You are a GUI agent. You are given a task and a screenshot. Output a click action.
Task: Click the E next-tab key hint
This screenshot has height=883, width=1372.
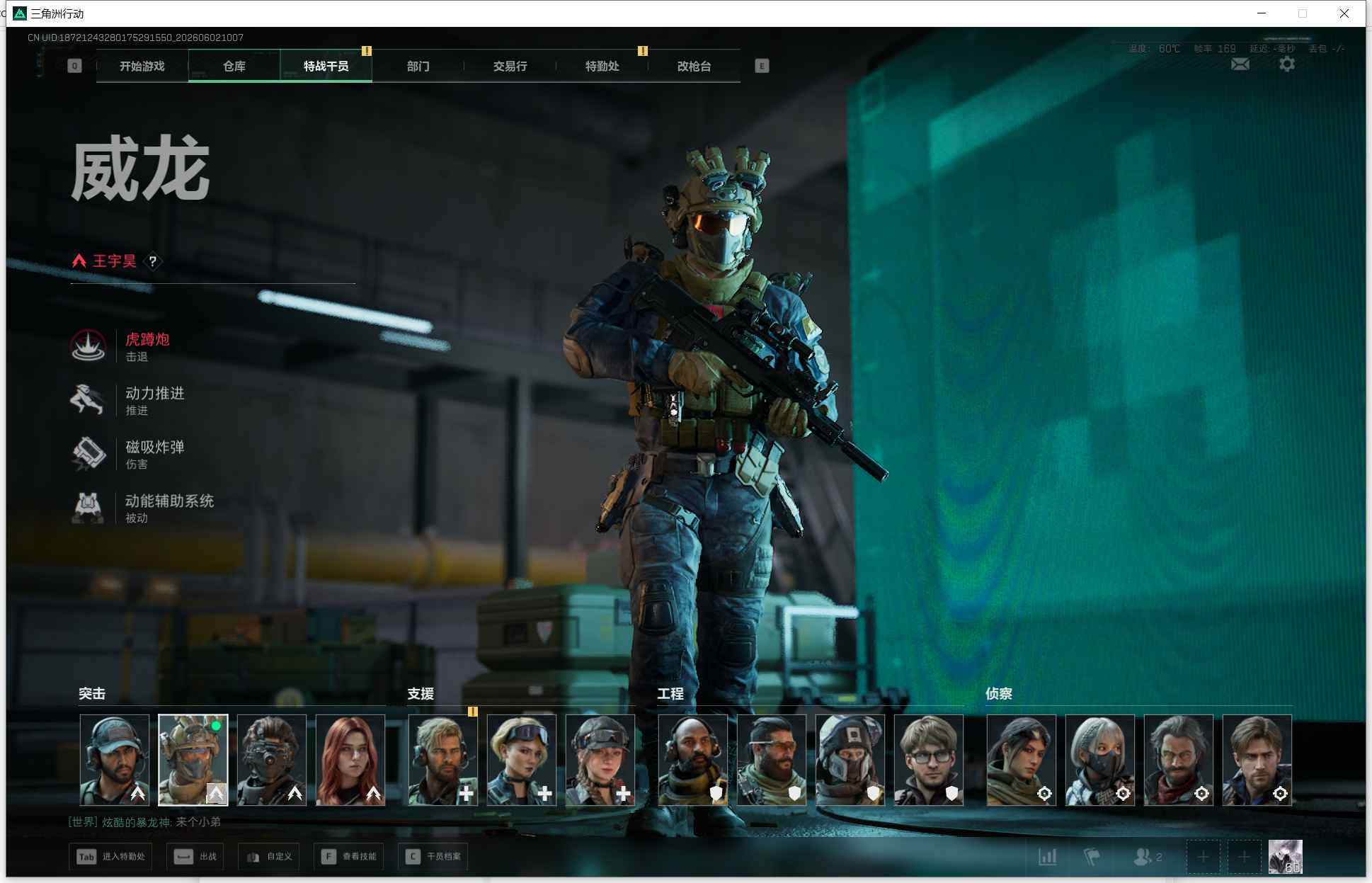point(762,66)
